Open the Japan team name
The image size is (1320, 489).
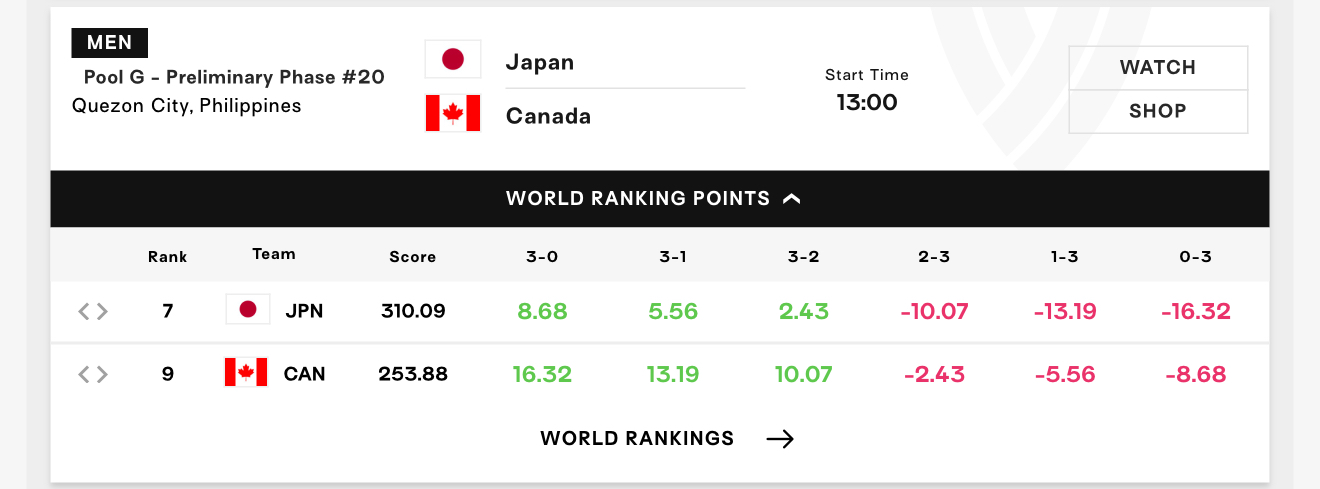pos(540,62)
